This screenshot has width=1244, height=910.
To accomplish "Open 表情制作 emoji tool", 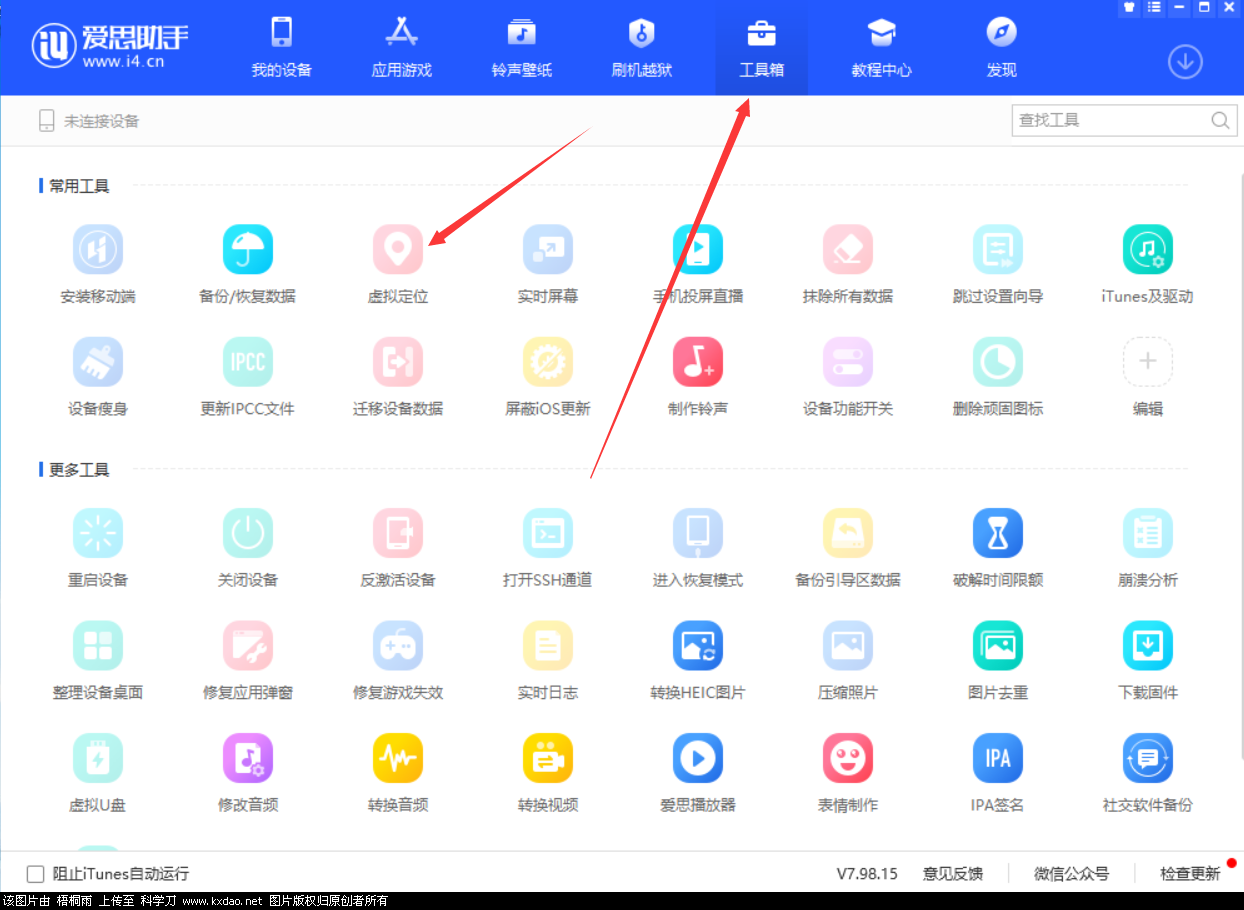I will click(848, 758).
